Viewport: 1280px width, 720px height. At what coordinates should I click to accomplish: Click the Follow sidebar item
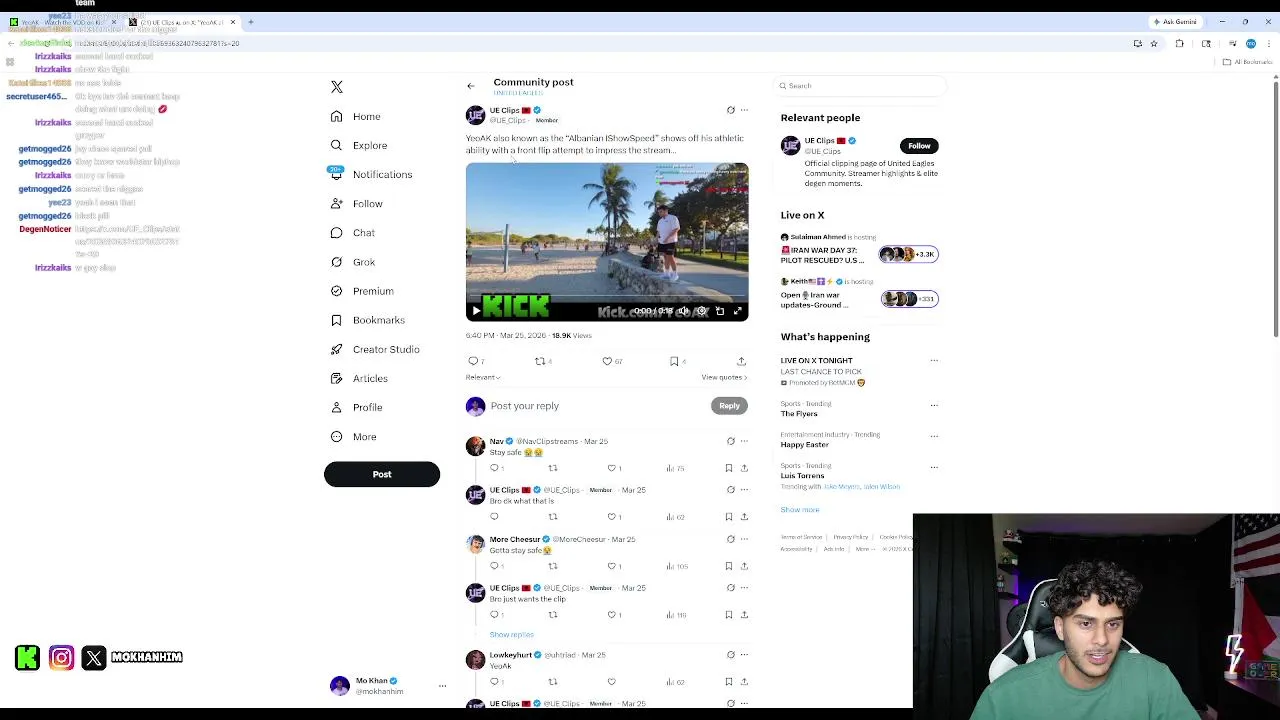[x=356, y=204]
